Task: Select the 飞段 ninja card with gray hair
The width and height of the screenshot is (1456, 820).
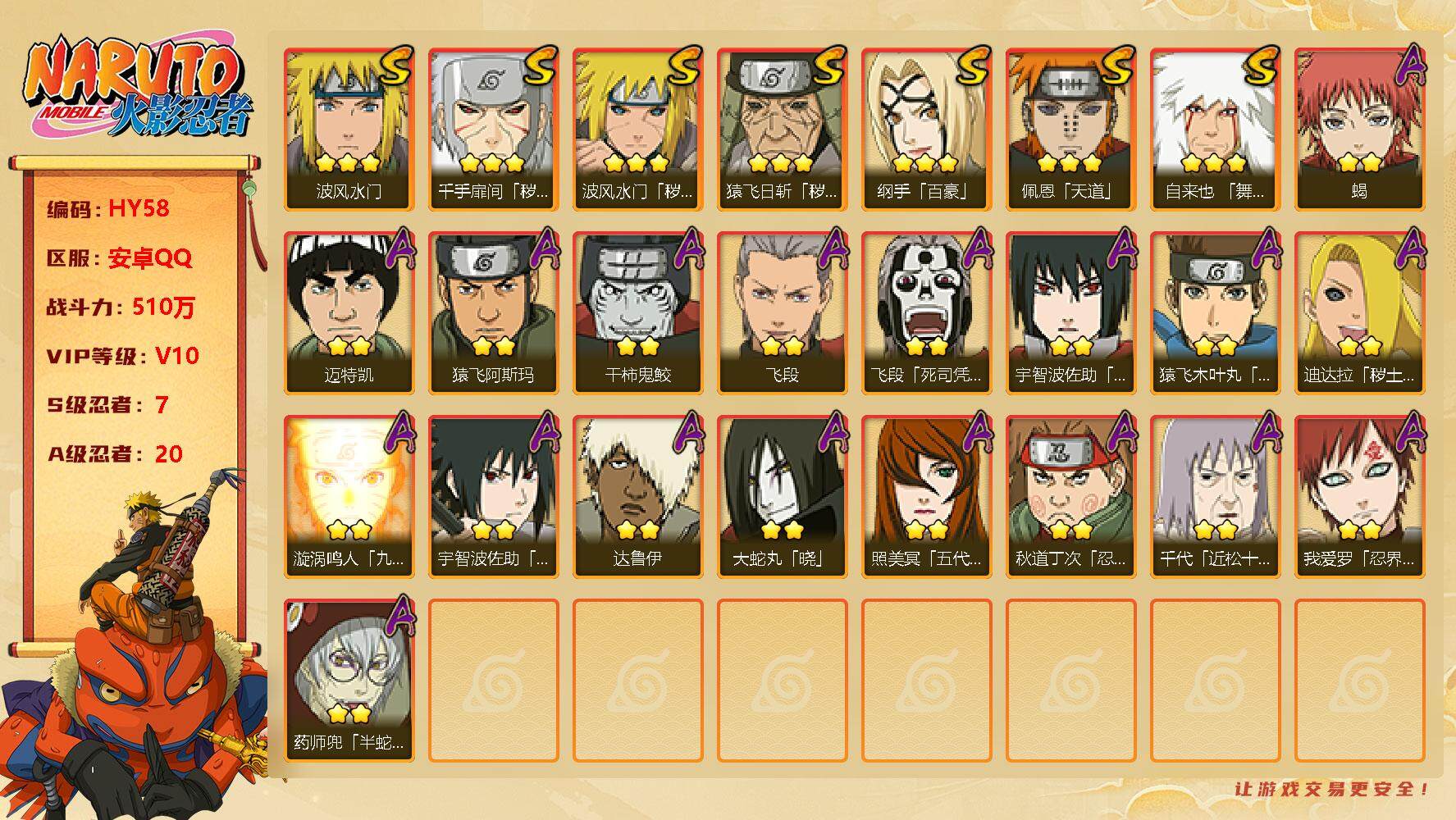Action: [782, 313]
